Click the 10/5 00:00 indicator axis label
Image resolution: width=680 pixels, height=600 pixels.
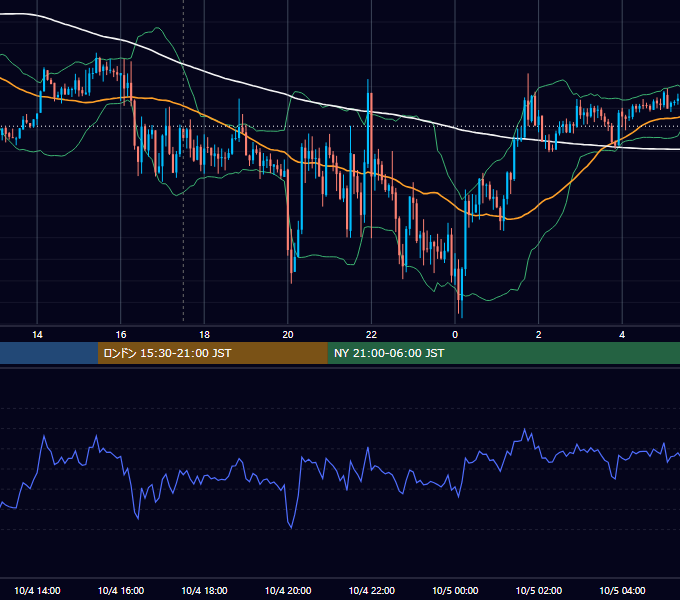tap(455, 590)
